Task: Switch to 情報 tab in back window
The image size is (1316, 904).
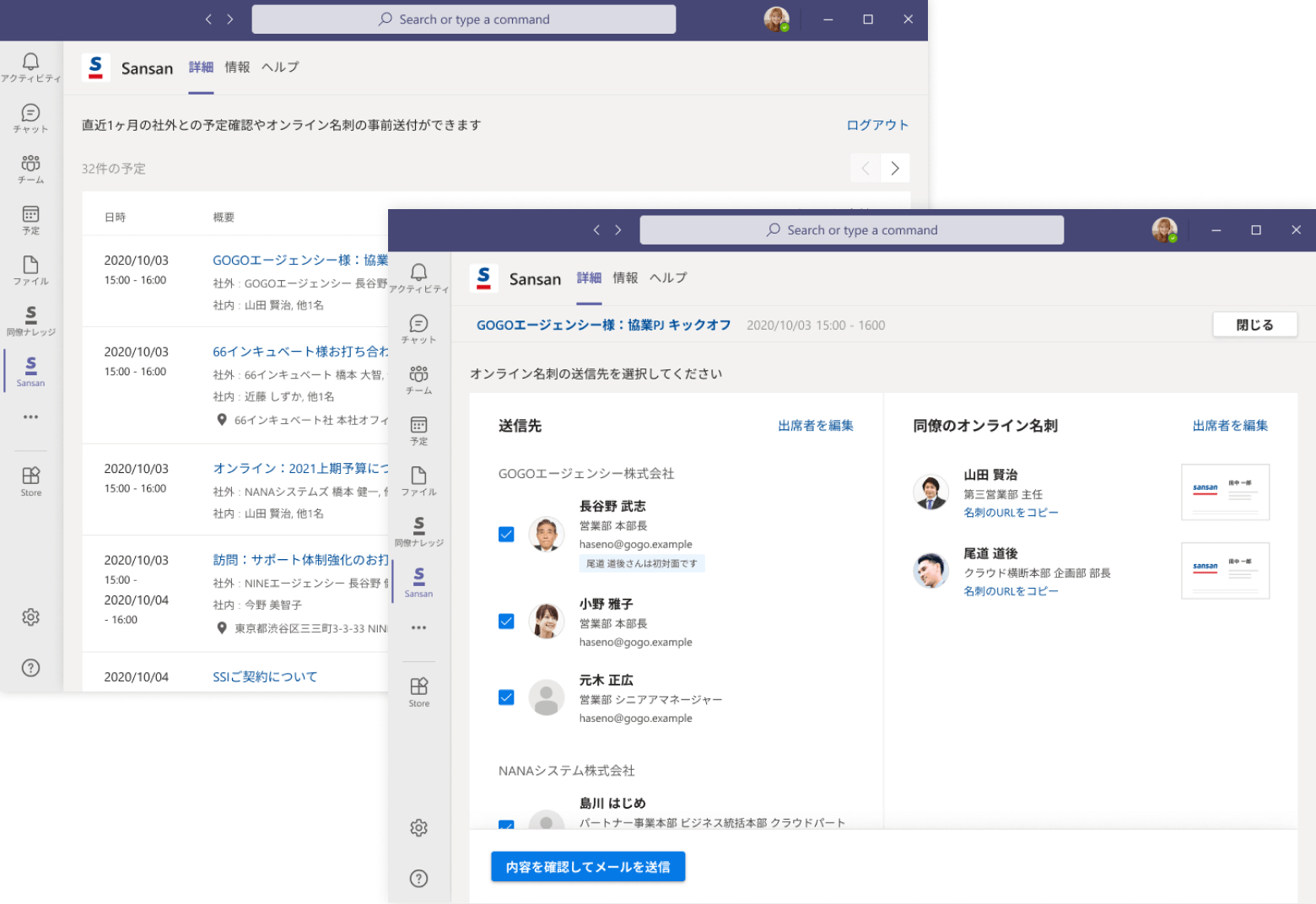Action: click(x=237, y=67)
